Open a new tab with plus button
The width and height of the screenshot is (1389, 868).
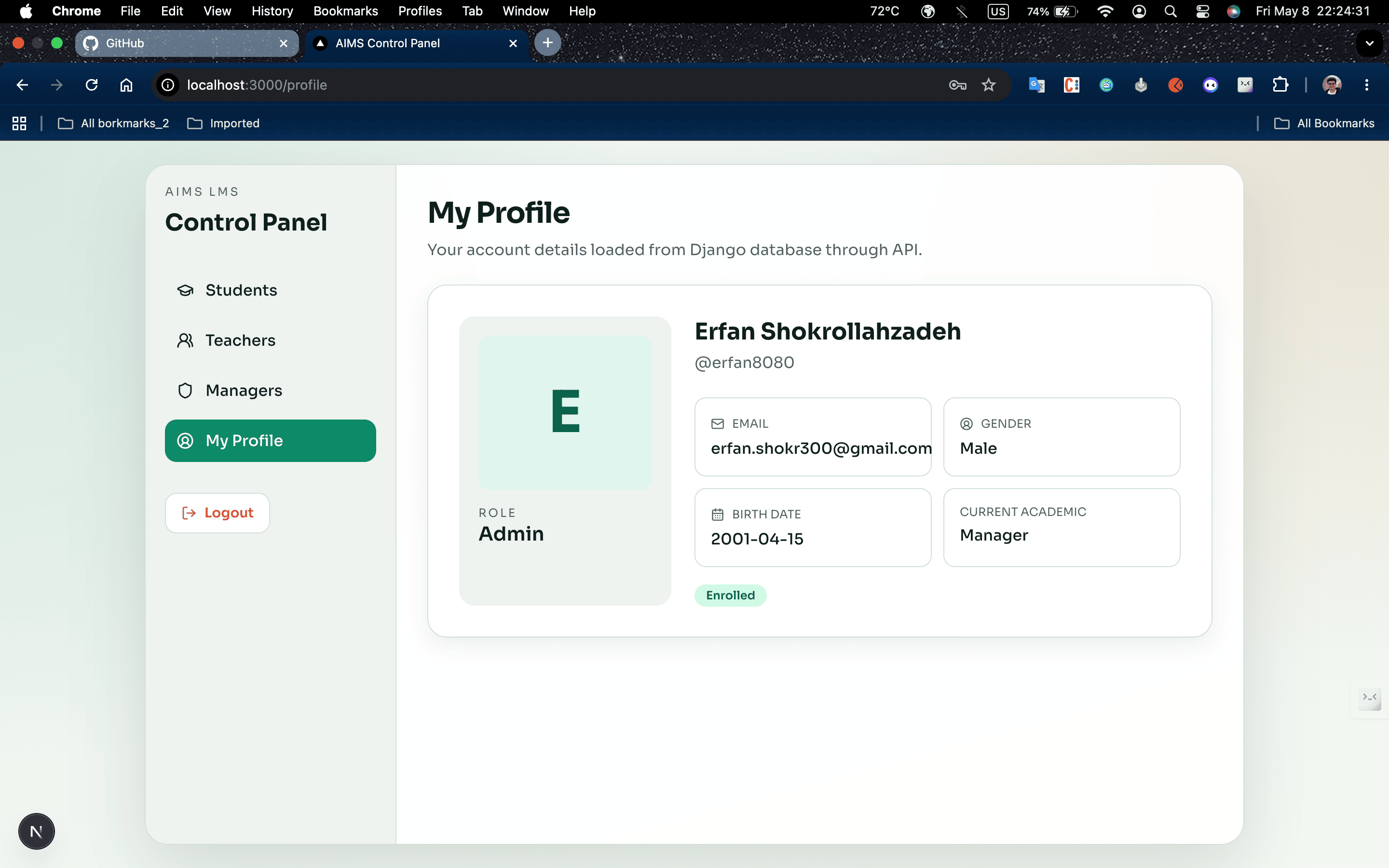(x=547, y=42)
